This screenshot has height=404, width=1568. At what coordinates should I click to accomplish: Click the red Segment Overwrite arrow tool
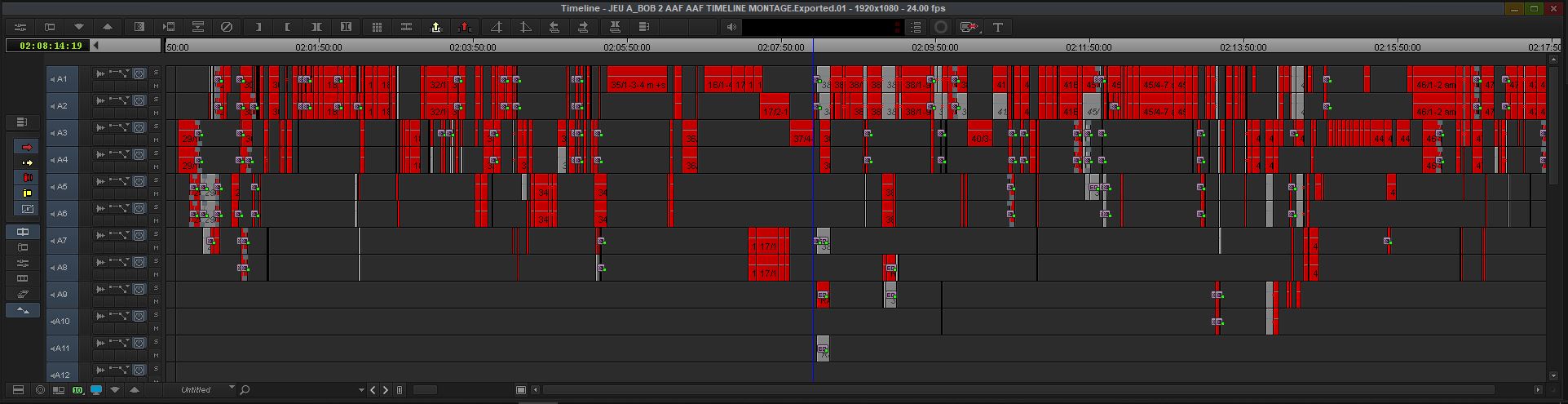pos(27,147)
